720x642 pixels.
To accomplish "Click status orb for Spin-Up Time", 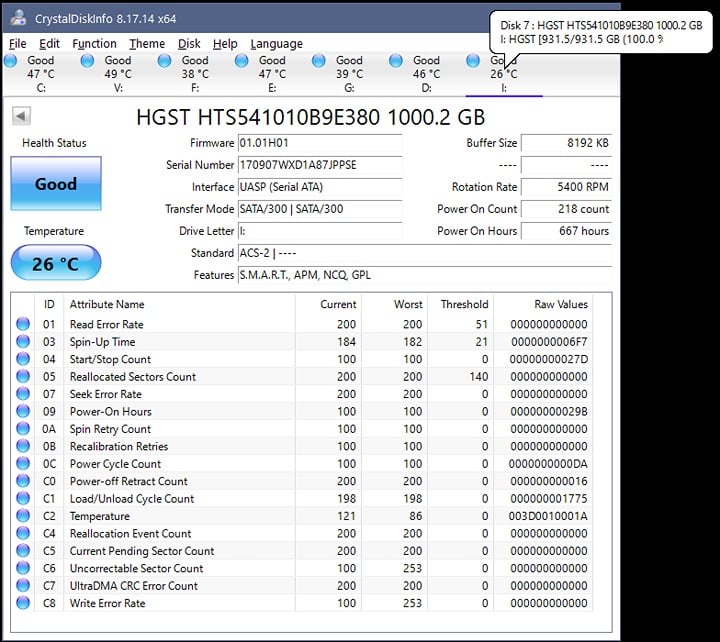I will [23, 341].
